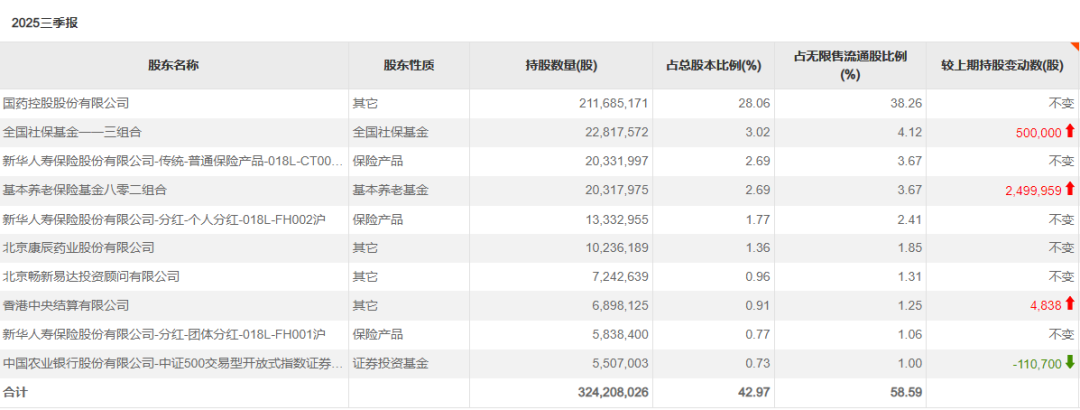1080x410 pixels.
Task: Open shareholder 基本养老保险基金八零二组合
Action: pyautogui.click(x=85, y=189)
